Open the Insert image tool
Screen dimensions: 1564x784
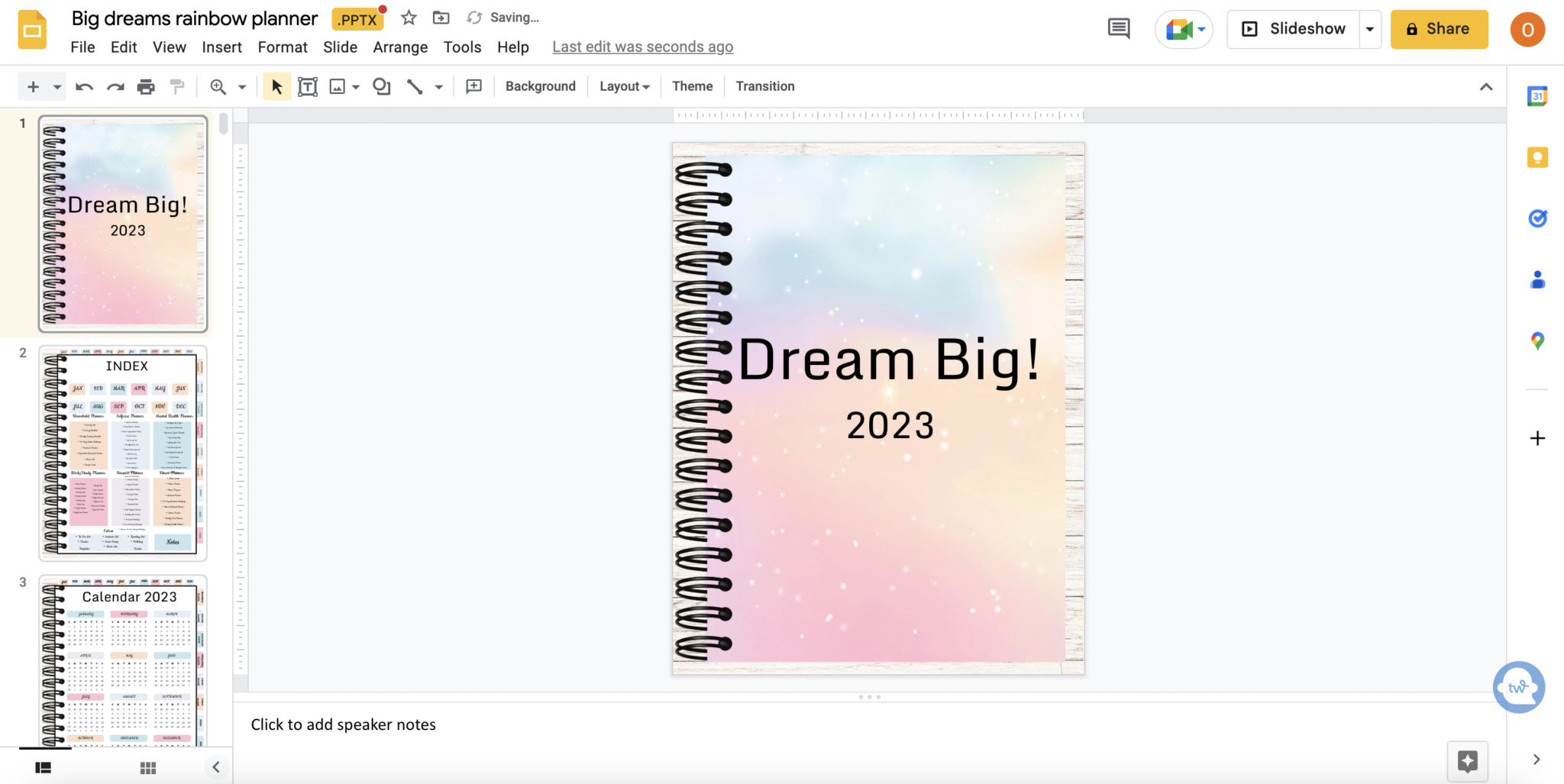(x=338, y=86)
